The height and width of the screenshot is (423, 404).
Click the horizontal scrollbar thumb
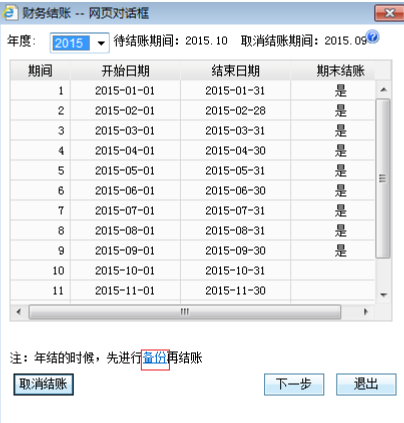click(185, 312)
